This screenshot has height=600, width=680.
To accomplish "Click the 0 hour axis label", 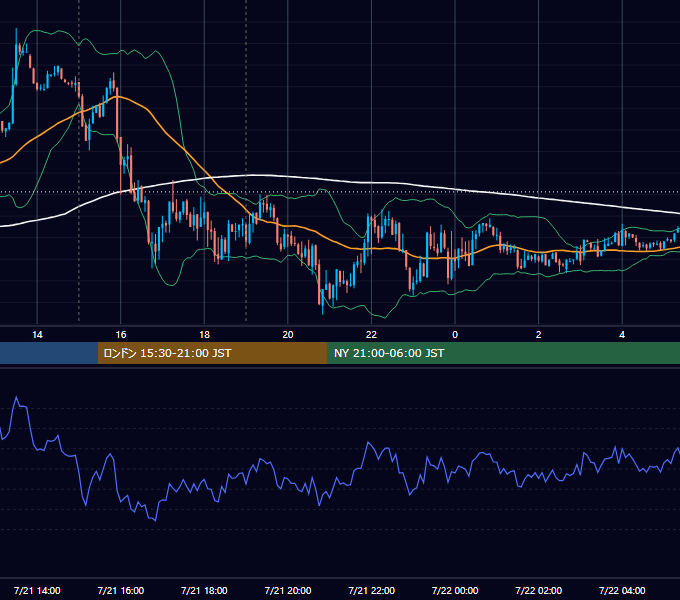I will pos(455,335).
